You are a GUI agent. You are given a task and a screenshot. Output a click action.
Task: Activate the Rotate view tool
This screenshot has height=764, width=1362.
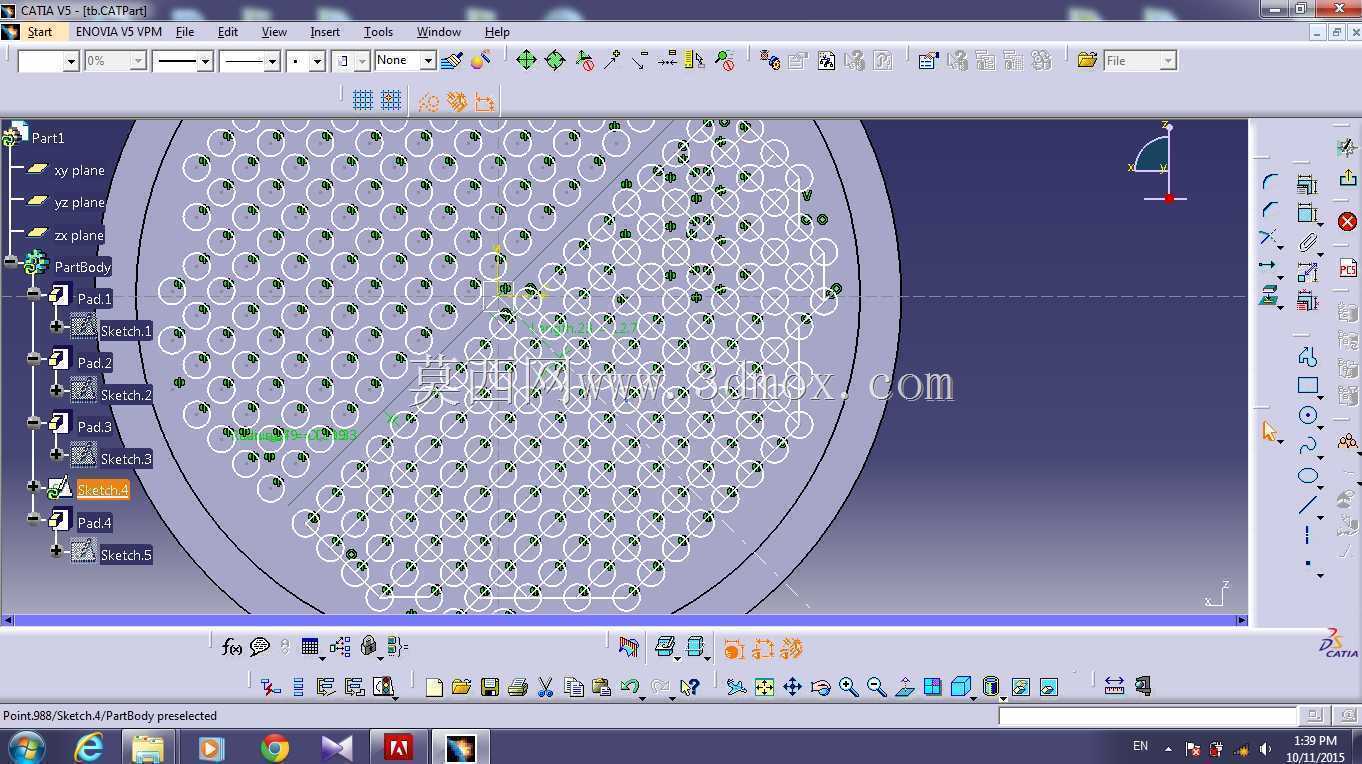pos(820,687)
